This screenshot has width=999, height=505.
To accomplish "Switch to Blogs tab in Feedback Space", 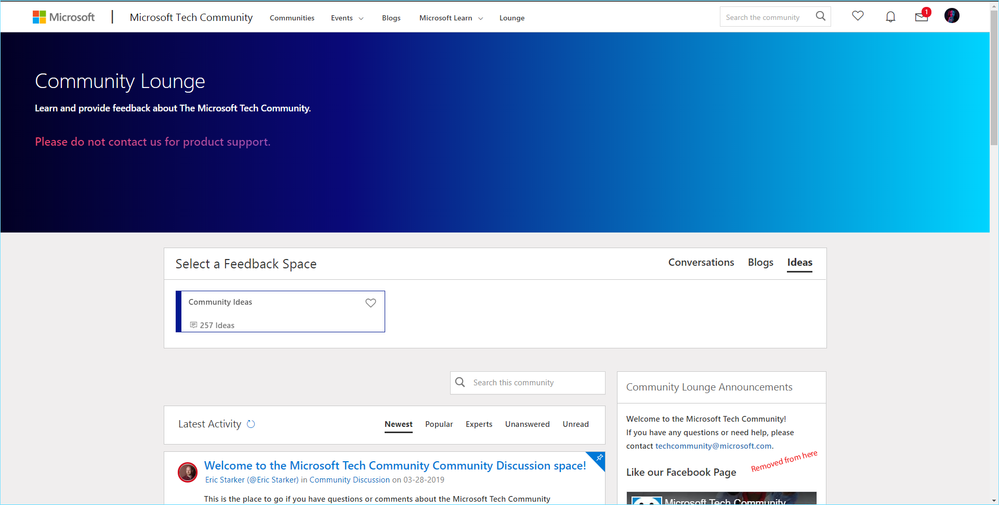I will (760, 262).
